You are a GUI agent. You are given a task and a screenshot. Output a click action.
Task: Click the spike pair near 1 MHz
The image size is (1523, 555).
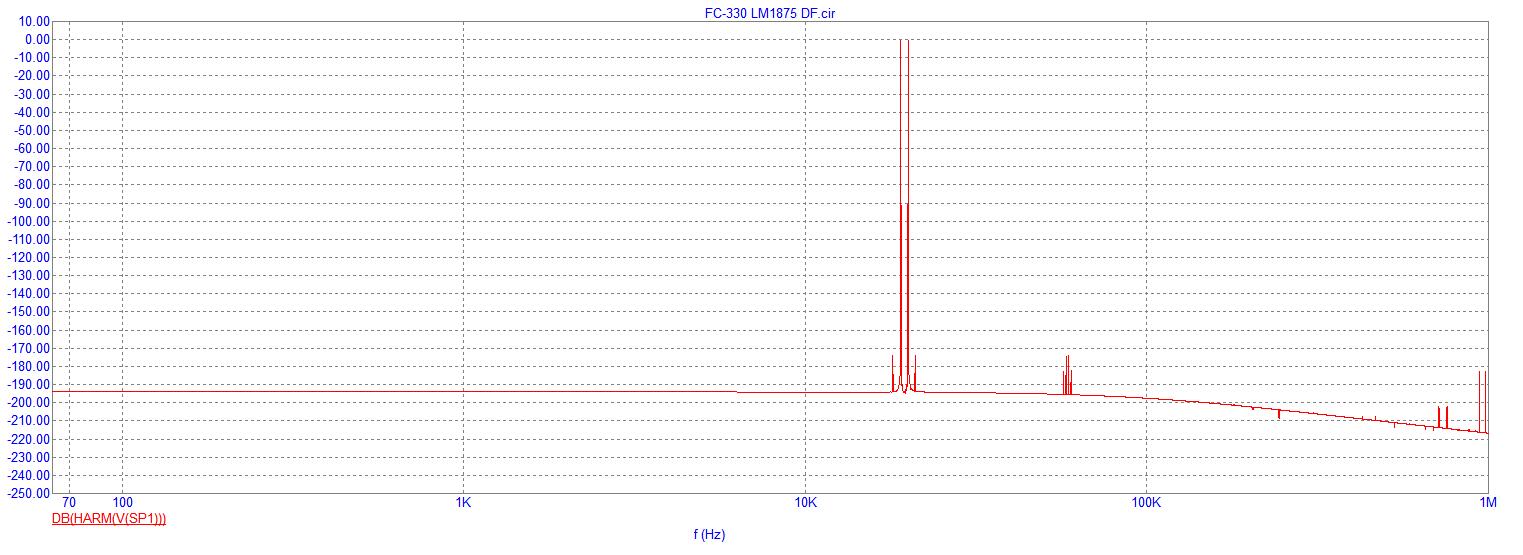pyautogui.click(x=1482, y=400)
